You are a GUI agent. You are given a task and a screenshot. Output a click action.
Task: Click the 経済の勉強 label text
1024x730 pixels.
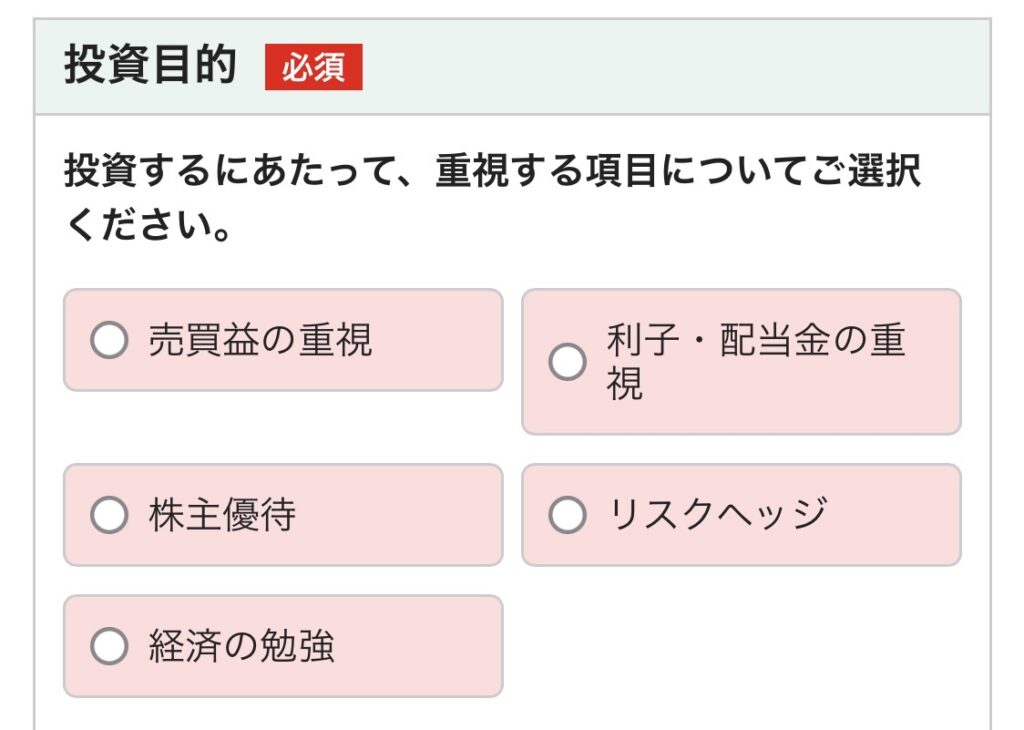coord(241,647)
